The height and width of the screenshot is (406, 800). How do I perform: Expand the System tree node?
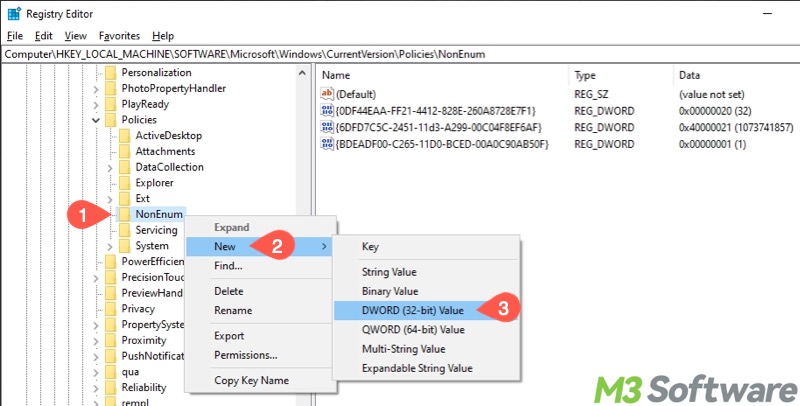click(110, 246)
